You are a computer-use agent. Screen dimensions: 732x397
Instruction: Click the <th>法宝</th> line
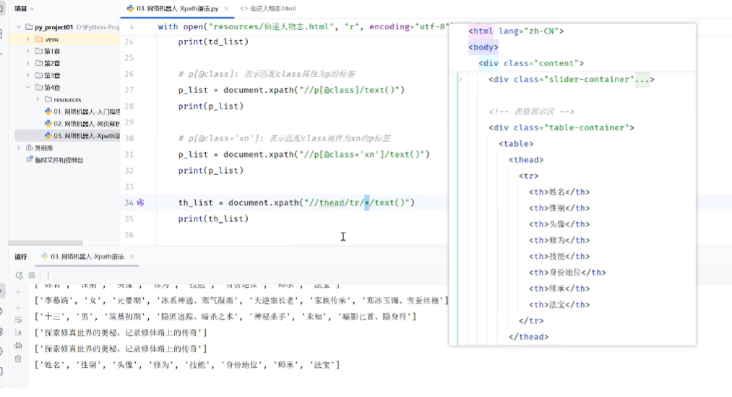pyautogui.click(x=559, y=305)
